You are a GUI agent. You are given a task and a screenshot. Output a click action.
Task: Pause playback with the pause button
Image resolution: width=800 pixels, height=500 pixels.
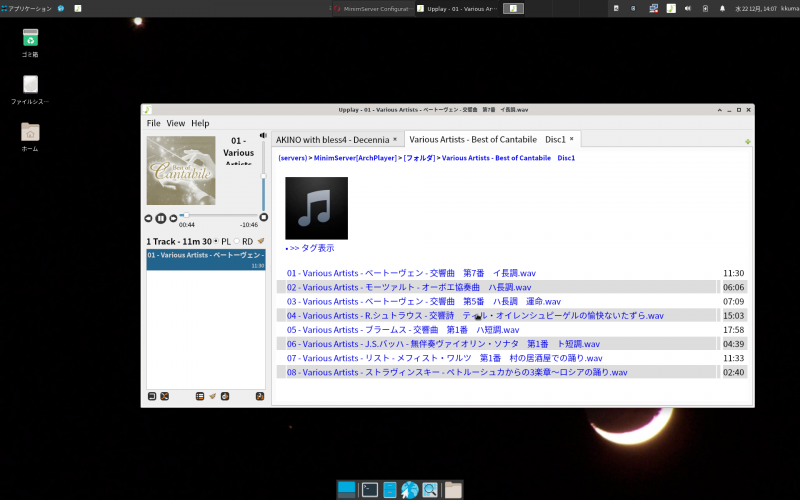161,217
